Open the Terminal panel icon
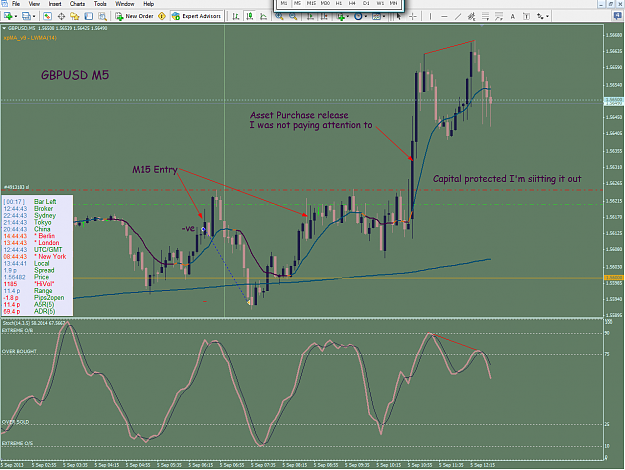Image resolution: width=625 pixels, height=470 pixels. tap(88, 16)
